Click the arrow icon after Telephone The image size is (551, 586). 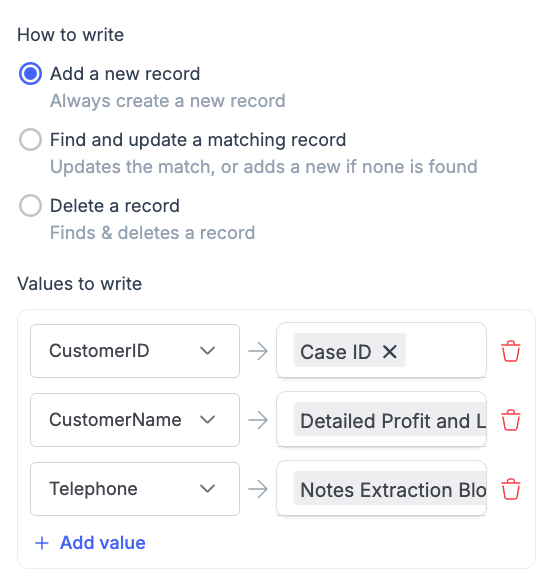click(x=258, y=489)
